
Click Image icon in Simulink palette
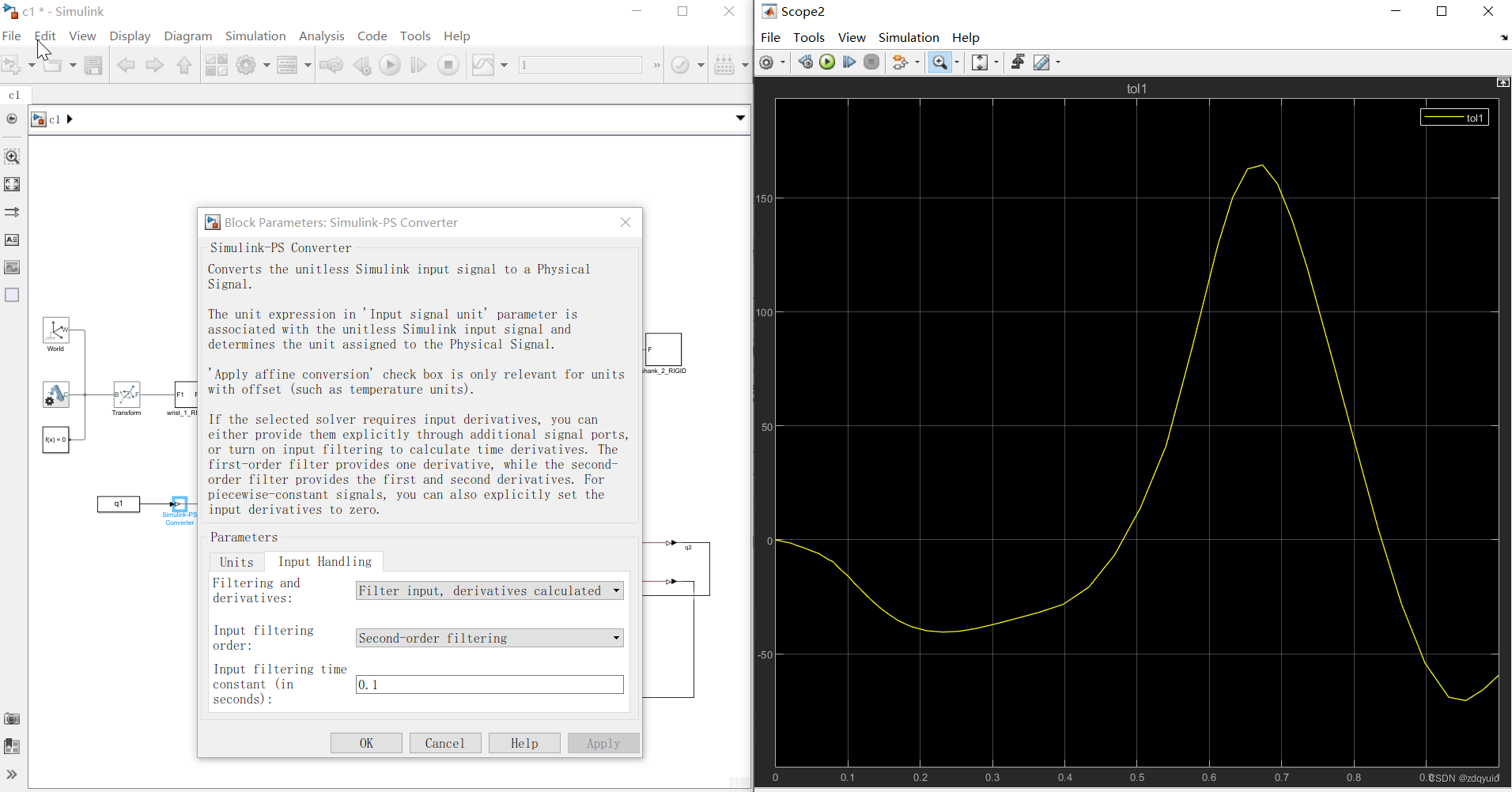point(12,267)
